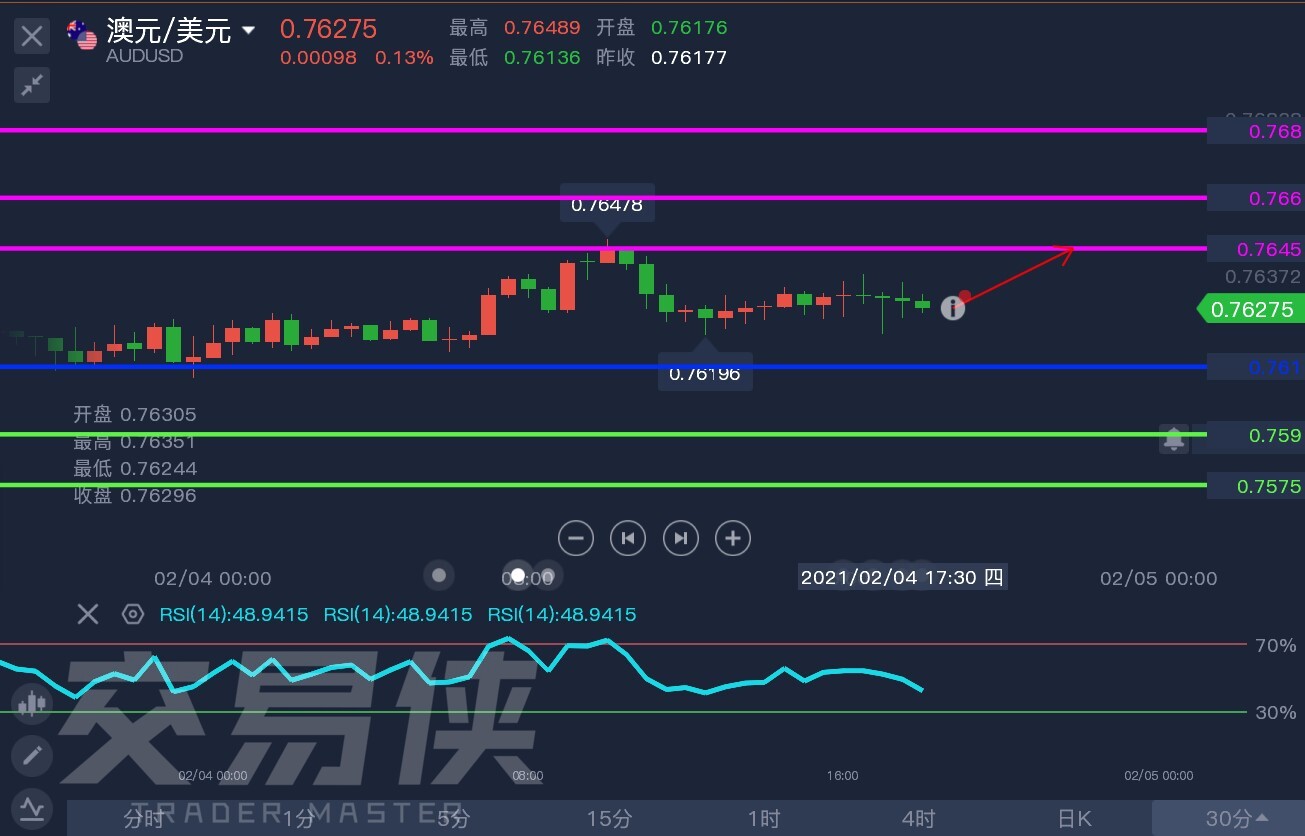Collapse the chart with the shrink arrows icon
The image size is (1305, 836).
coord(32,85)
